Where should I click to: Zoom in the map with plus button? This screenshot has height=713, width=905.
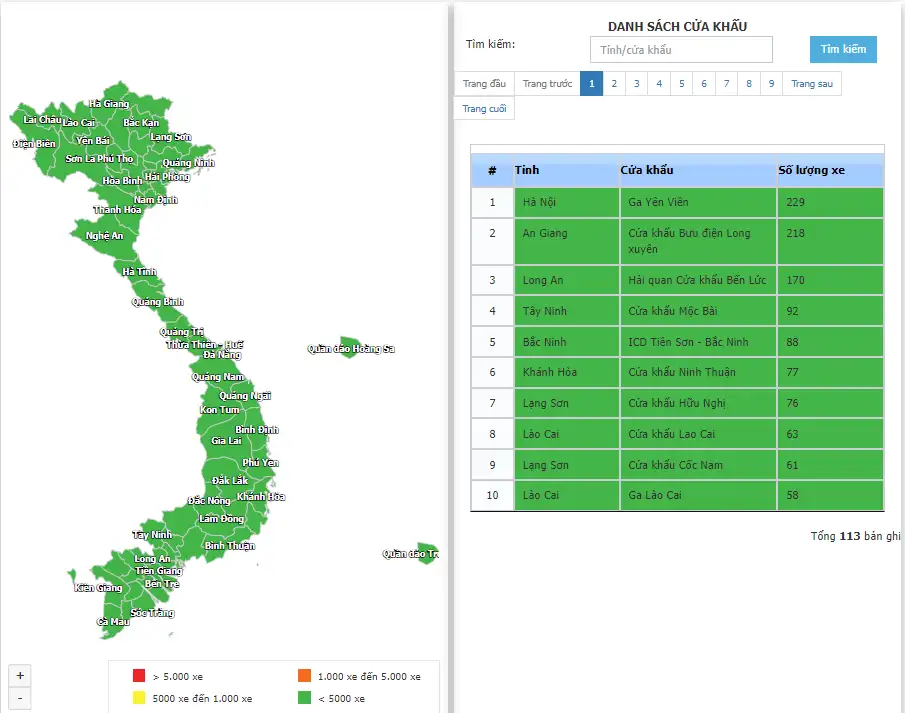[x=20, y=675]
